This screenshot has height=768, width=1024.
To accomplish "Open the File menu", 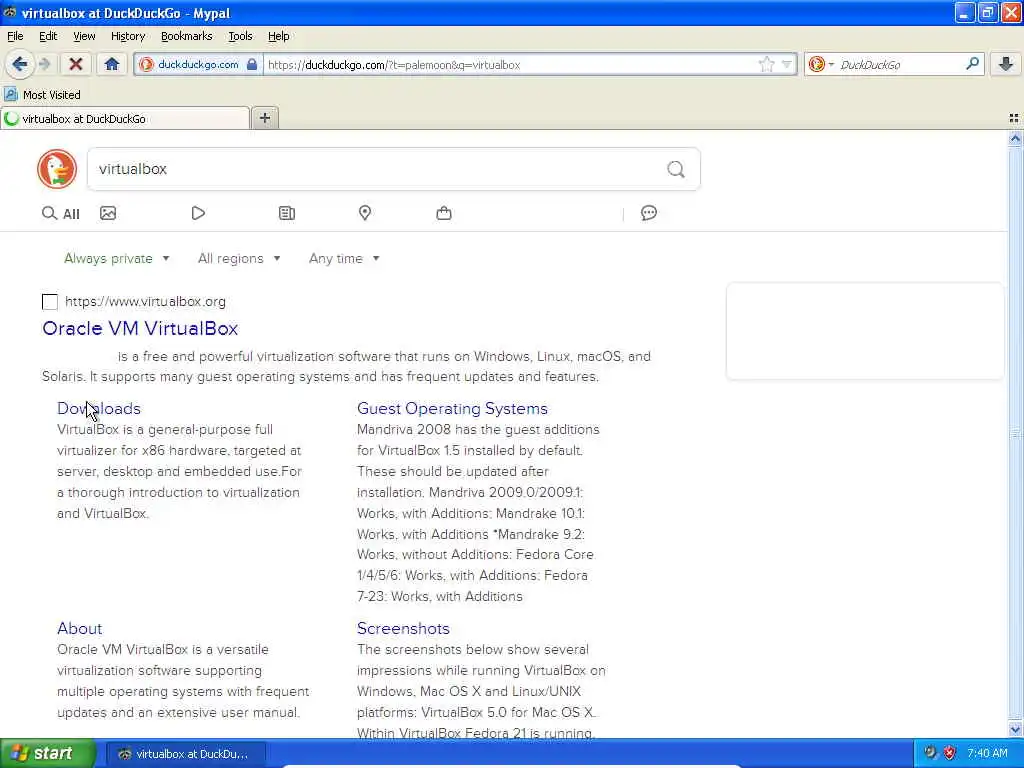I will [x=15, y=36].
